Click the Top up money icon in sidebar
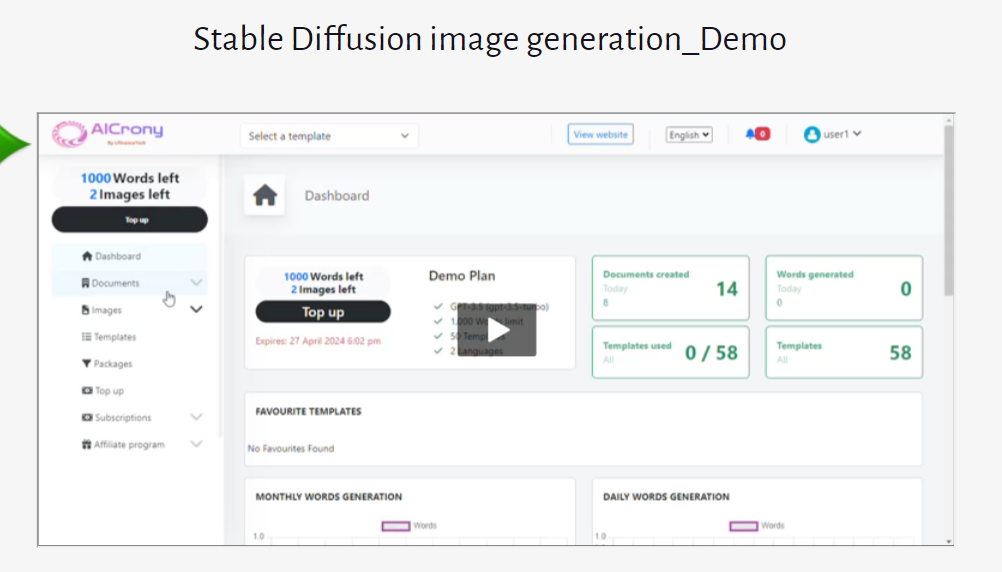Viewport: 1002px width, 572px height. coord(87,390)
